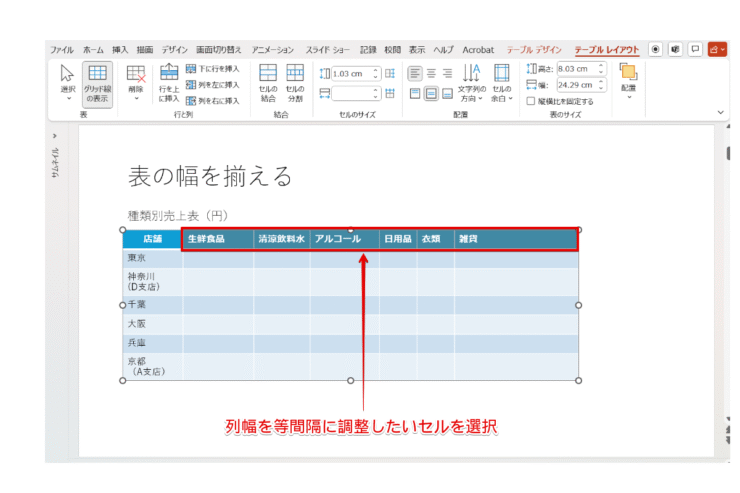Switch to アニメーション tab

(x=273, y=50)
